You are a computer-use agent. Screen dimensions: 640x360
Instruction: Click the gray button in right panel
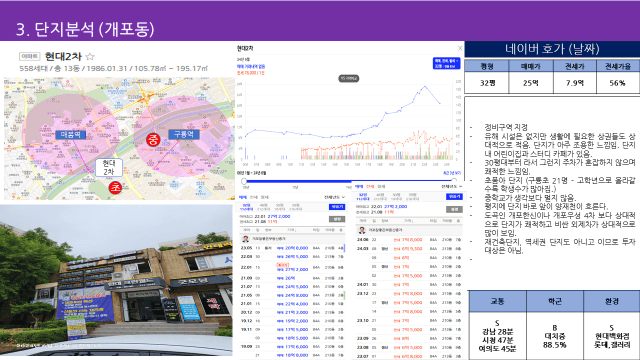pos(454,209)
